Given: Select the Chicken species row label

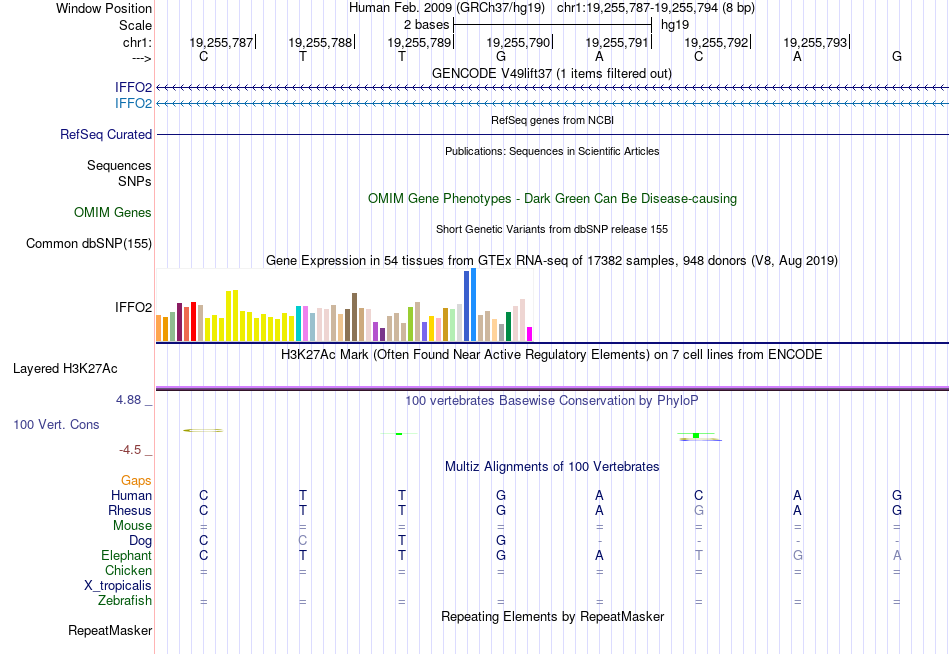Looking at the screenshot, I should tap(128, 570).
